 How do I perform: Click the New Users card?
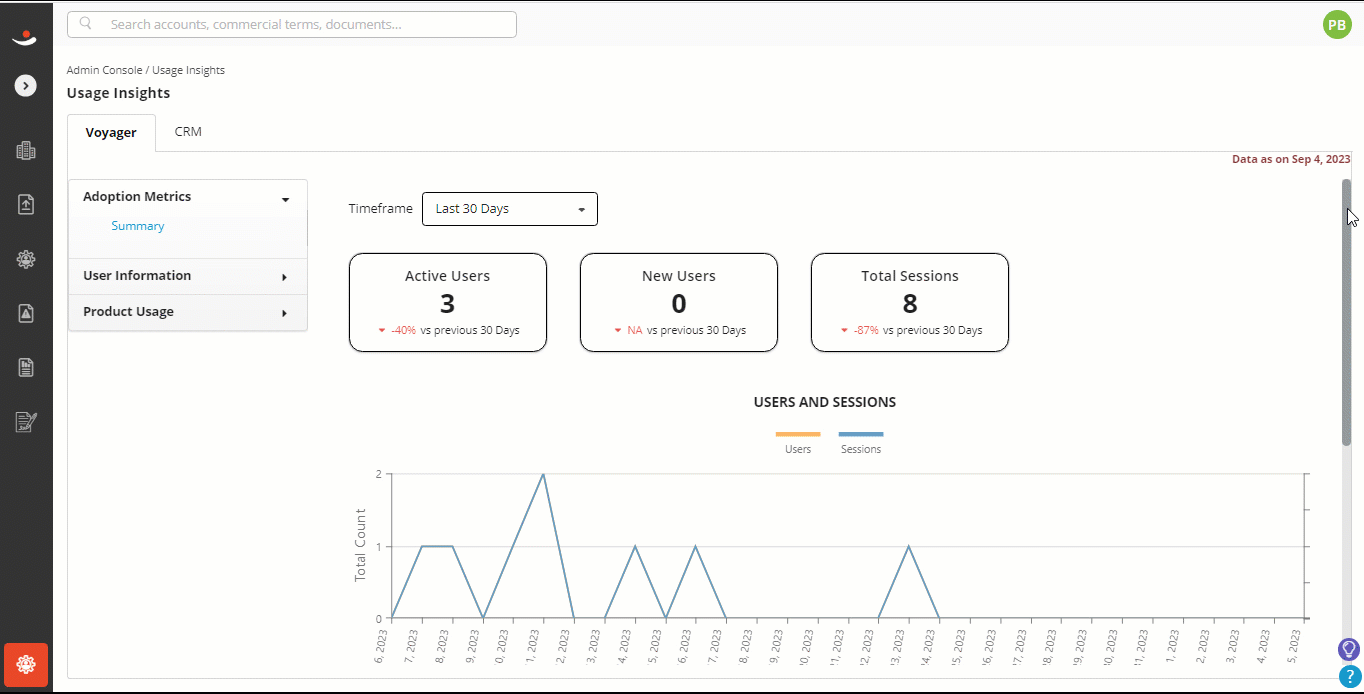(x=679, y=302)
